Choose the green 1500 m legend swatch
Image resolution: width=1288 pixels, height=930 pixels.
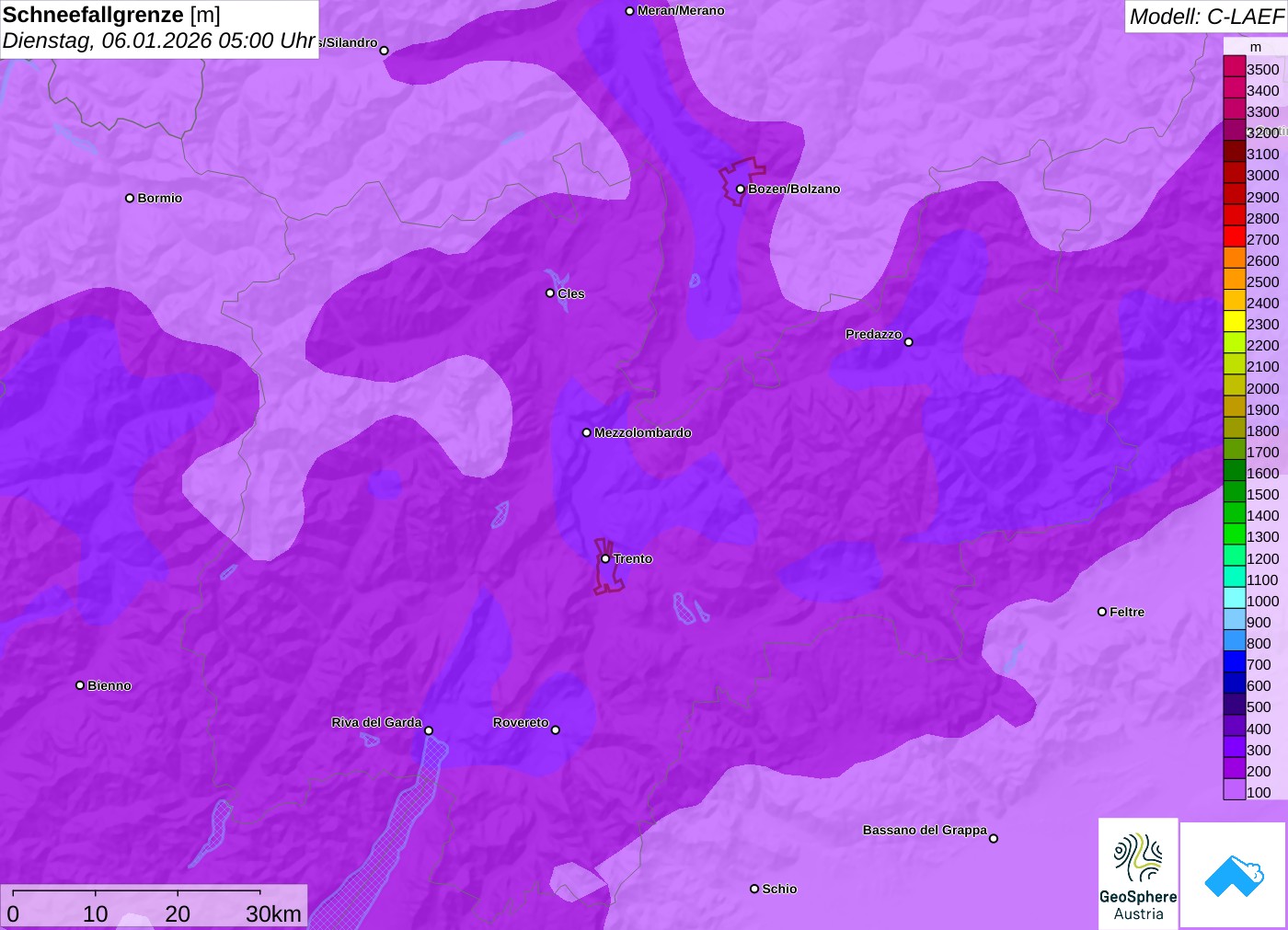[x=1235, y=492]
